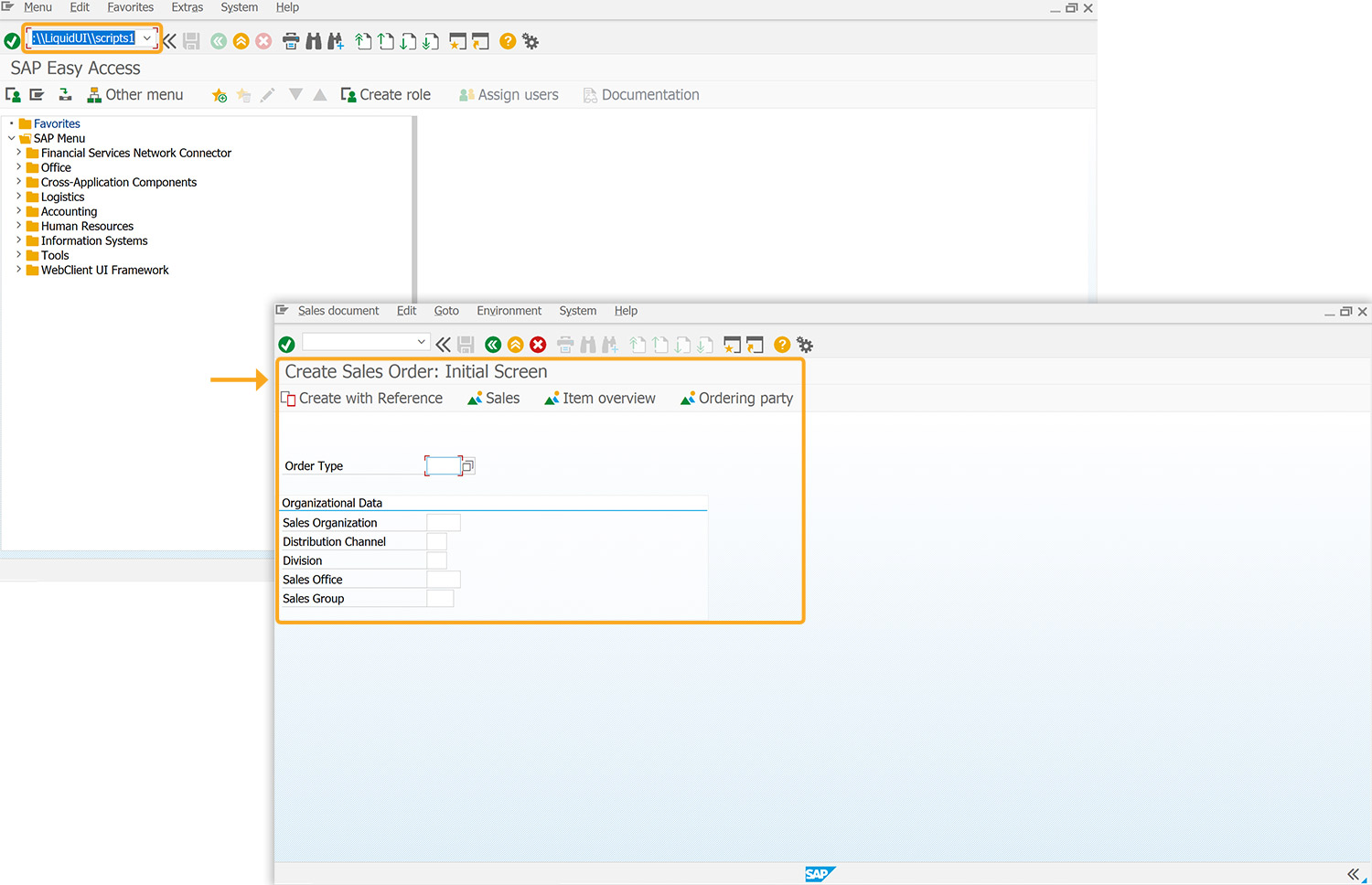This screenshot has width=1372, height=885.
Task: Open System menu in Easy Access window
Action: tap(239, 7)
